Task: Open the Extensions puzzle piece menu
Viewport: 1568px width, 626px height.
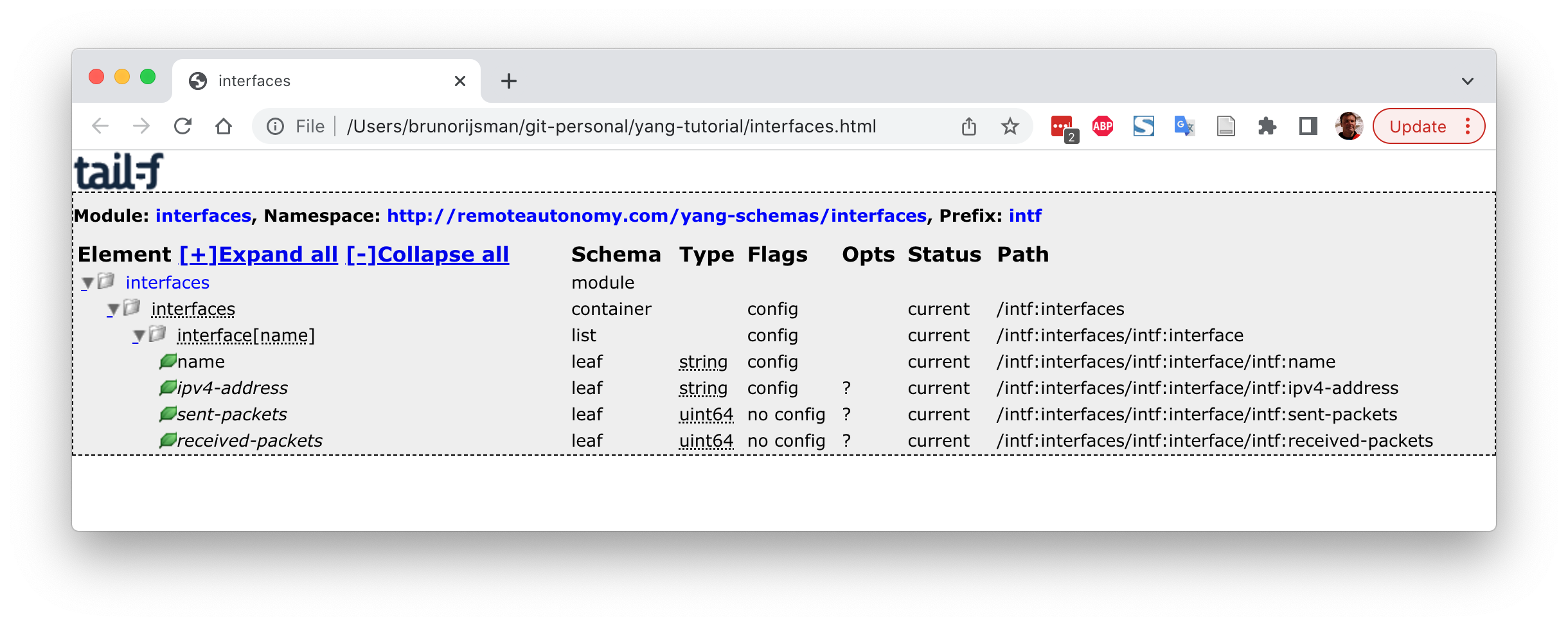Action: coord(1267,126)
